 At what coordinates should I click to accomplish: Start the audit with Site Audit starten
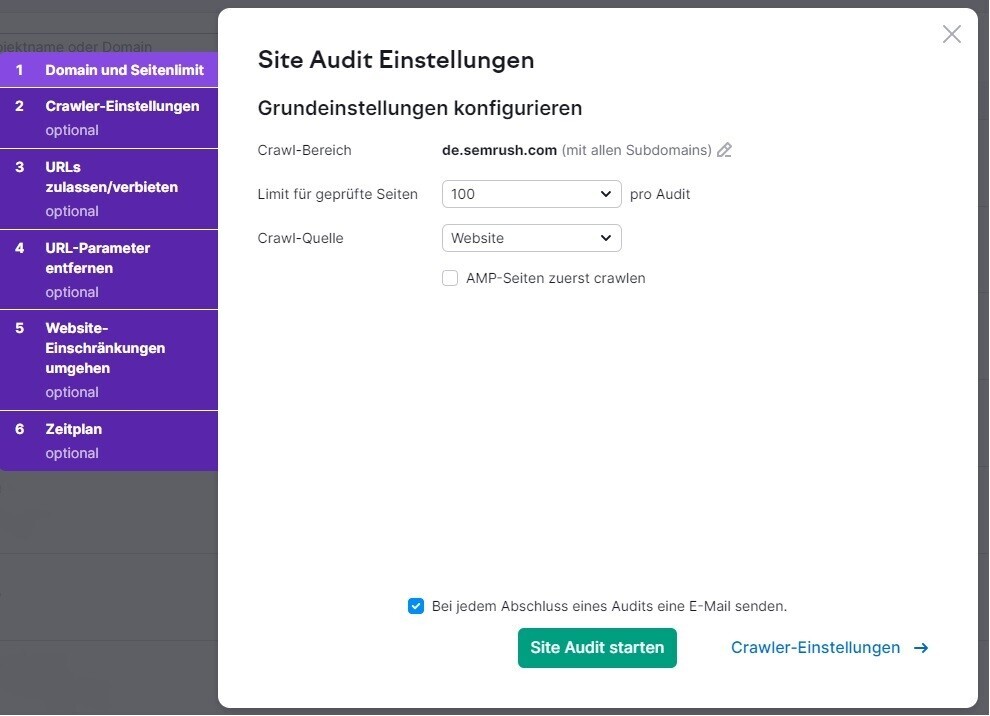[x=597, y=647]
